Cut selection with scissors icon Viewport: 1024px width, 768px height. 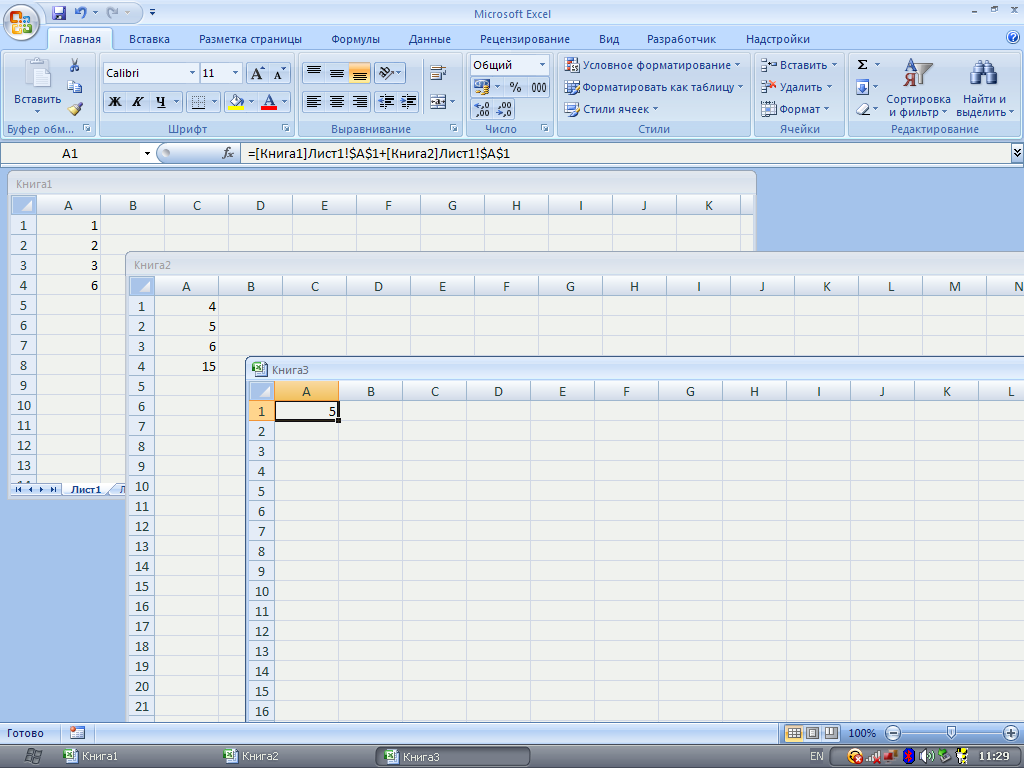(74, 65)
